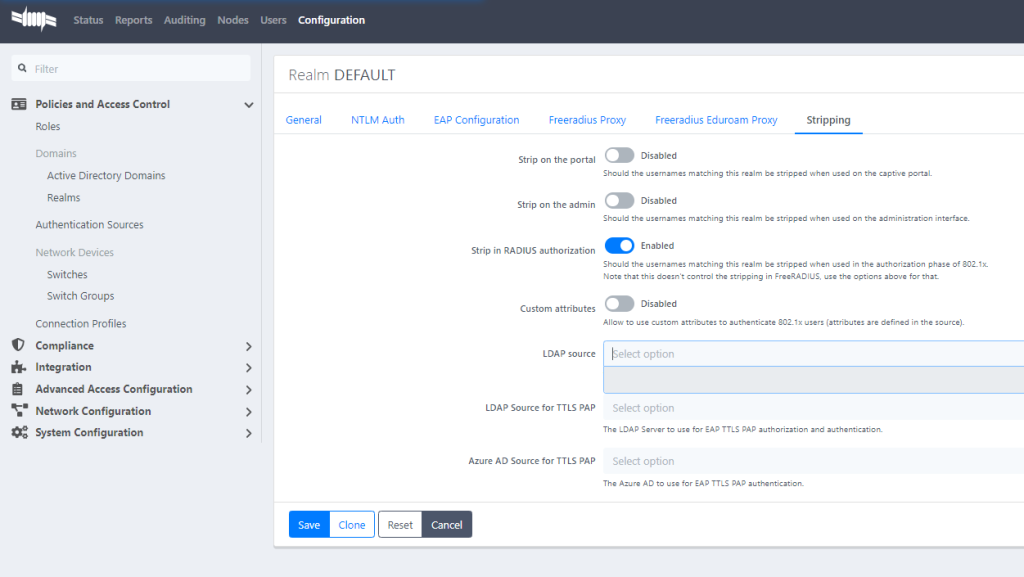Disable Strip in RADIUS authorization toggle

tap(619, 246)
